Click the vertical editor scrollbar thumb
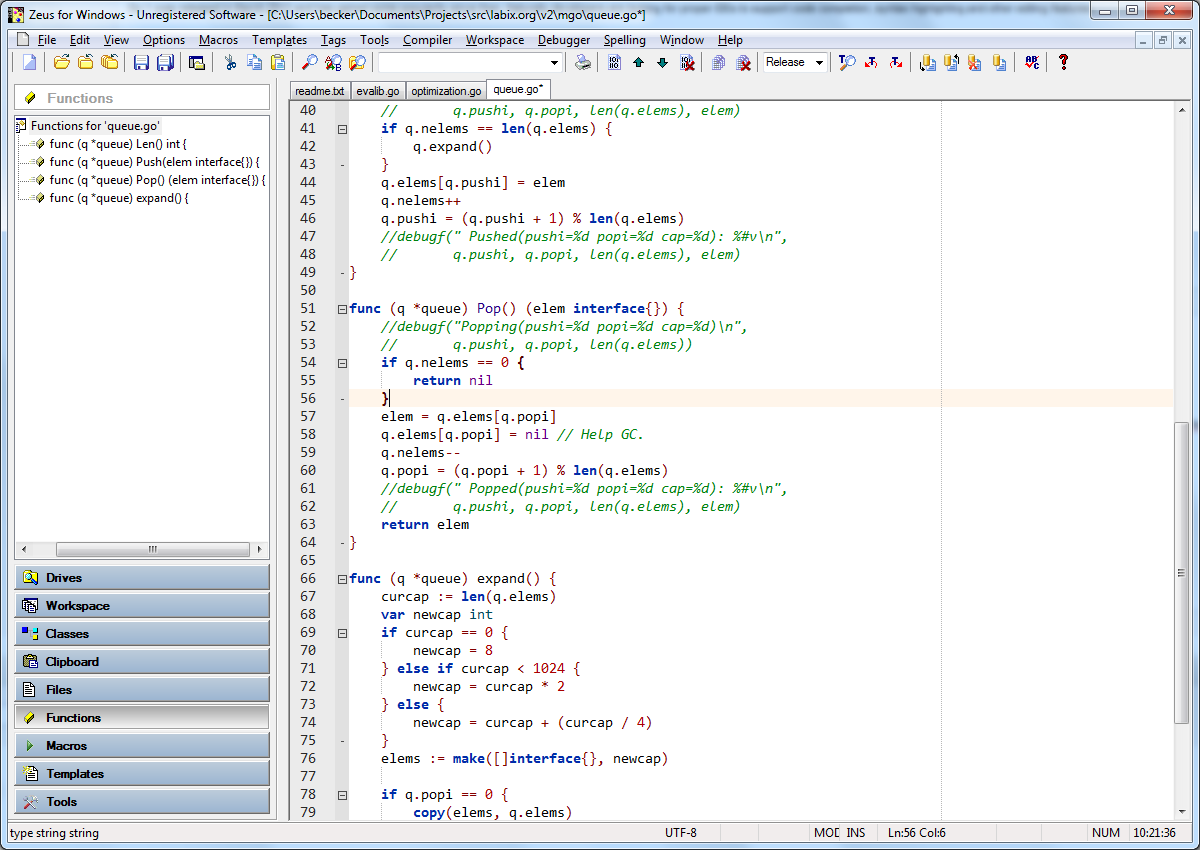The image size is (1200, 850). pos(1182,570)
